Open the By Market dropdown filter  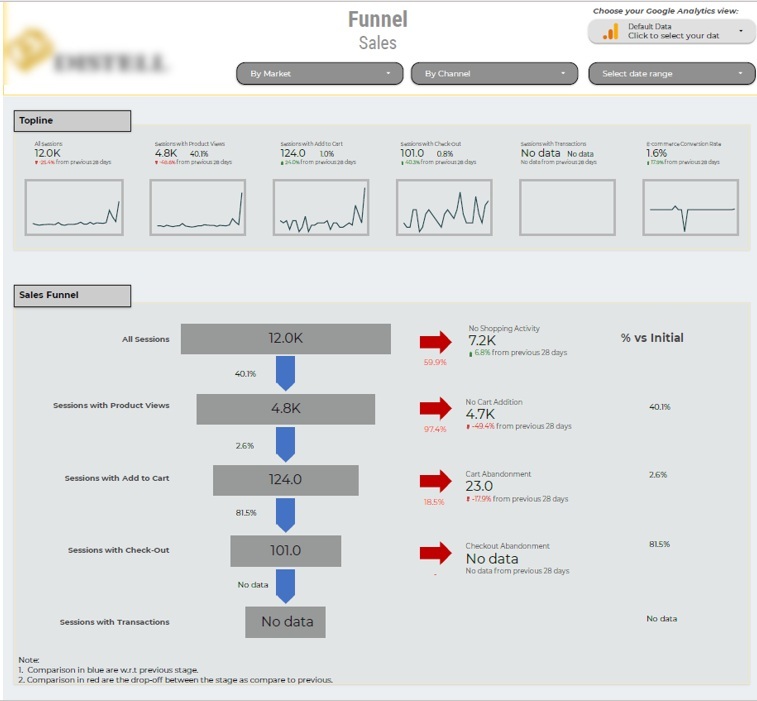(319, 73)
